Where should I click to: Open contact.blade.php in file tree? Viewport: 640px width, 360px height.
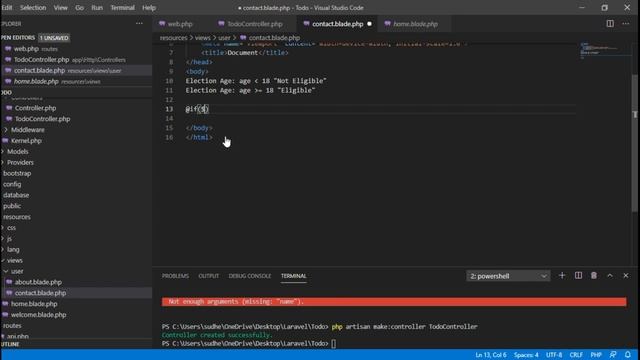pos(76,293)
